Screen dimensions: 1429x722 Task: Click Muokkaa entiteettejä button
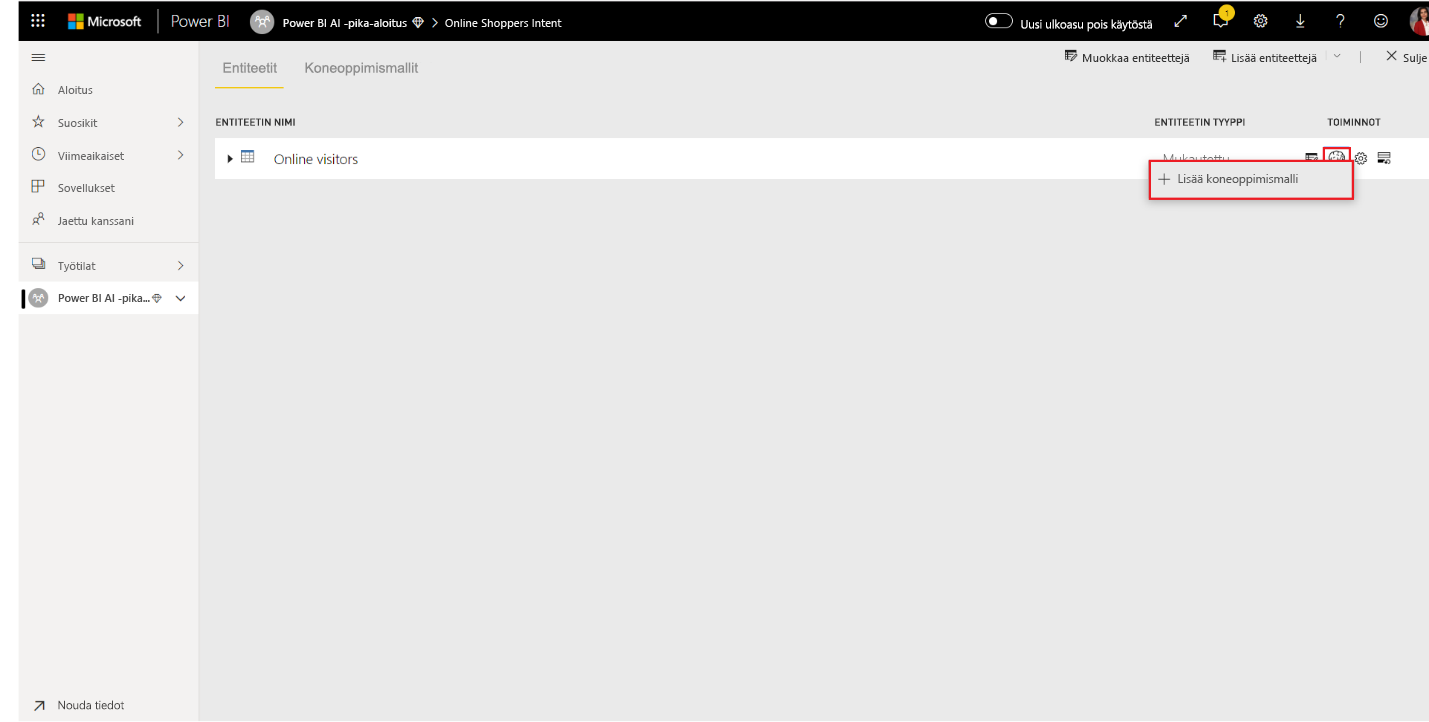(1127, 57)
